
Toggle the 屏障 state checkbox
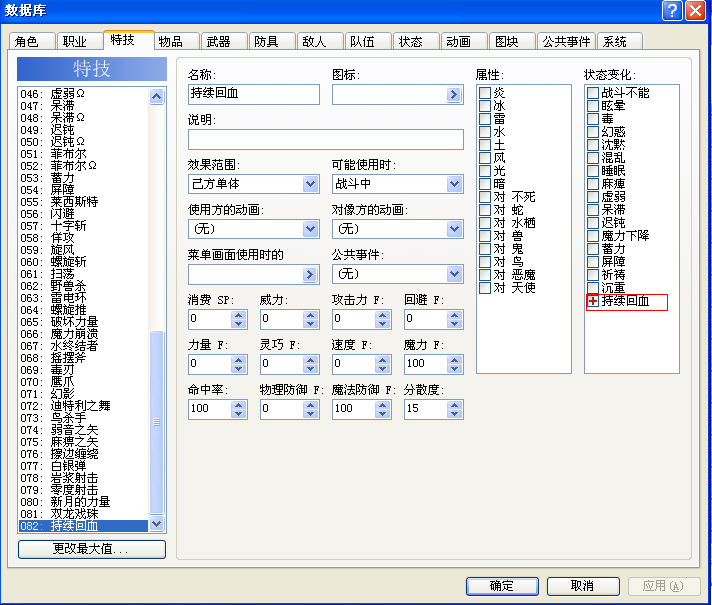pos(593,262)
